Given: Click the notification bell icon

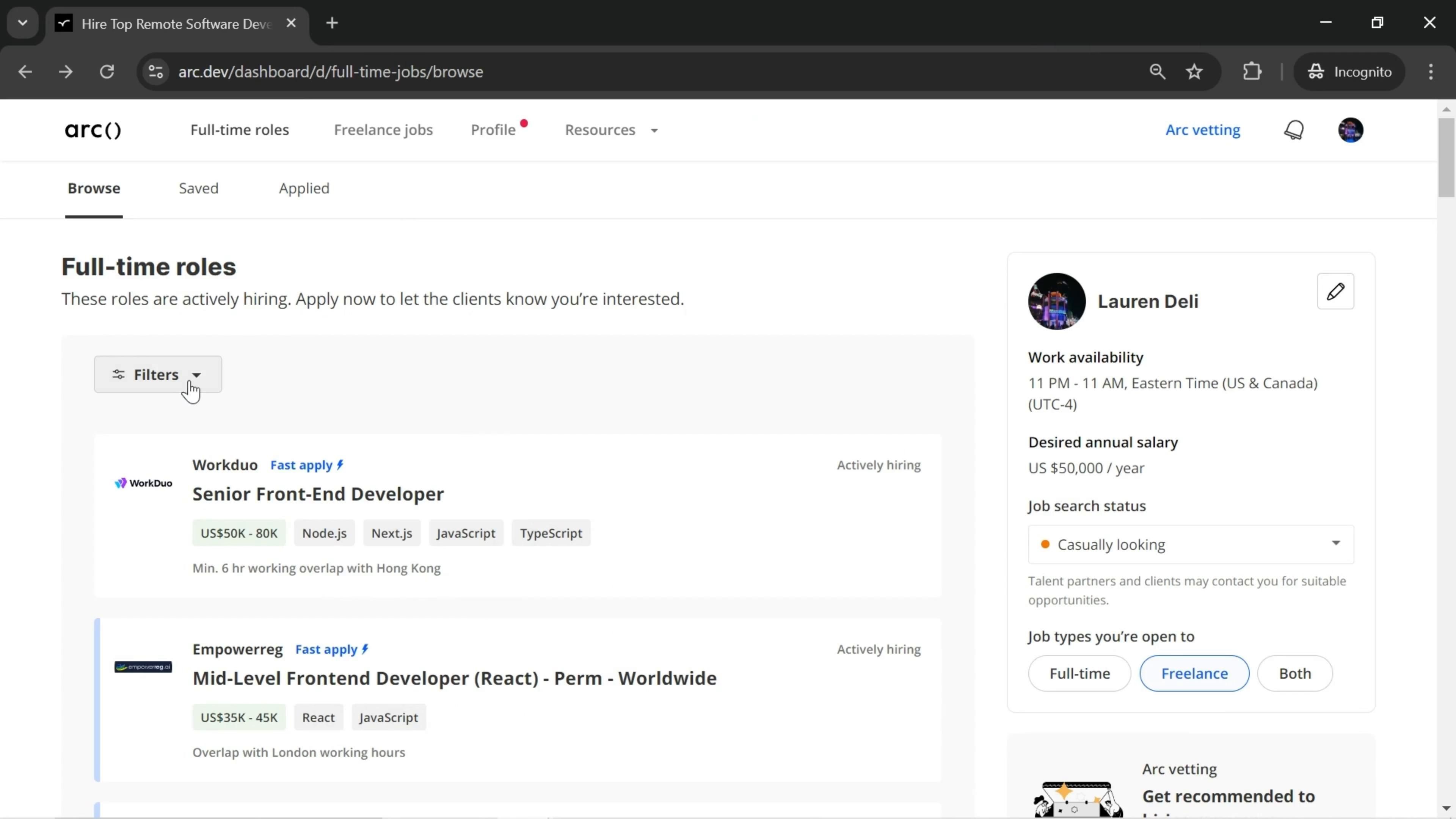Looking at the screenshot, I should point(1294,130).
